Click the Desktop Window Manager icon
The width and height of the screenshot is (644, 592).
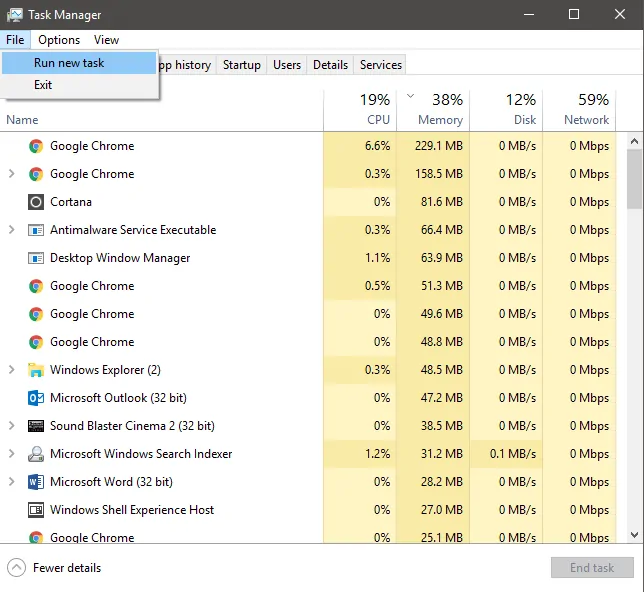click(36, 258)
